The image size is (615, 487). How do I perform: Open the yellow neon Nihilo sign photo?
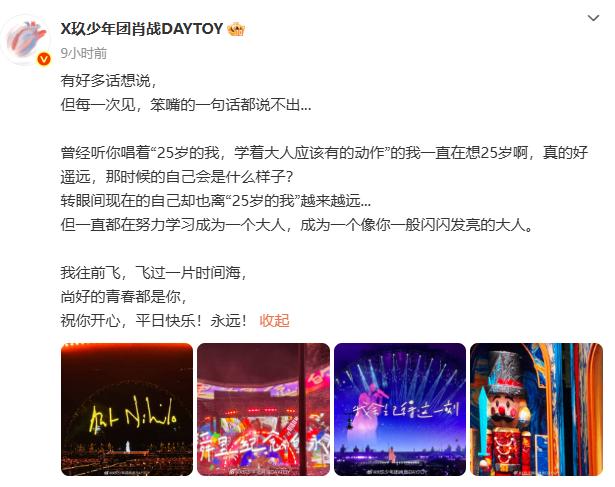(127, 409)
